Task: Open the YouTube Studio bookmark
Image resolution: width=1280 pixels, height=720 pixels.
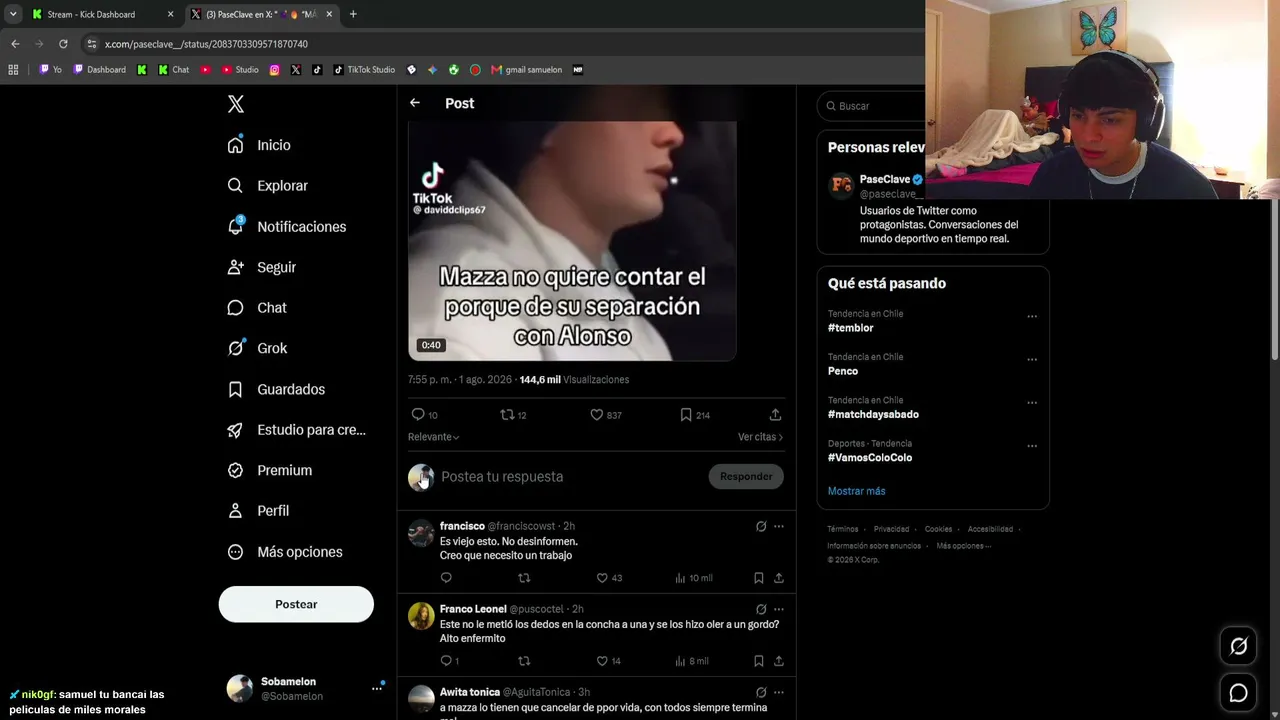Action: point(240,70)
